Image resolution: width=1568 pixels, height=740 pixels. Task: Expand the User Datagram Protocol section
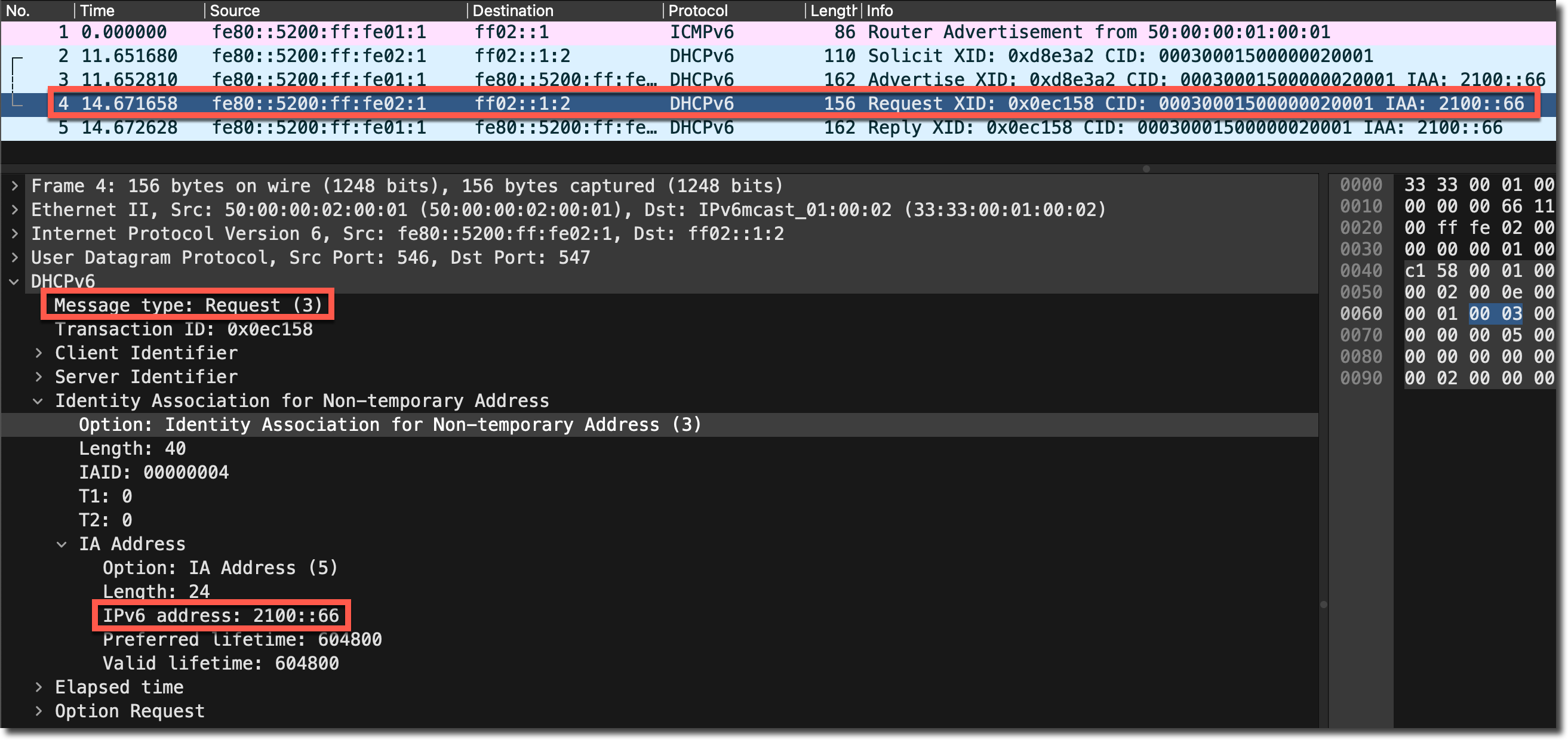[14, 258]
